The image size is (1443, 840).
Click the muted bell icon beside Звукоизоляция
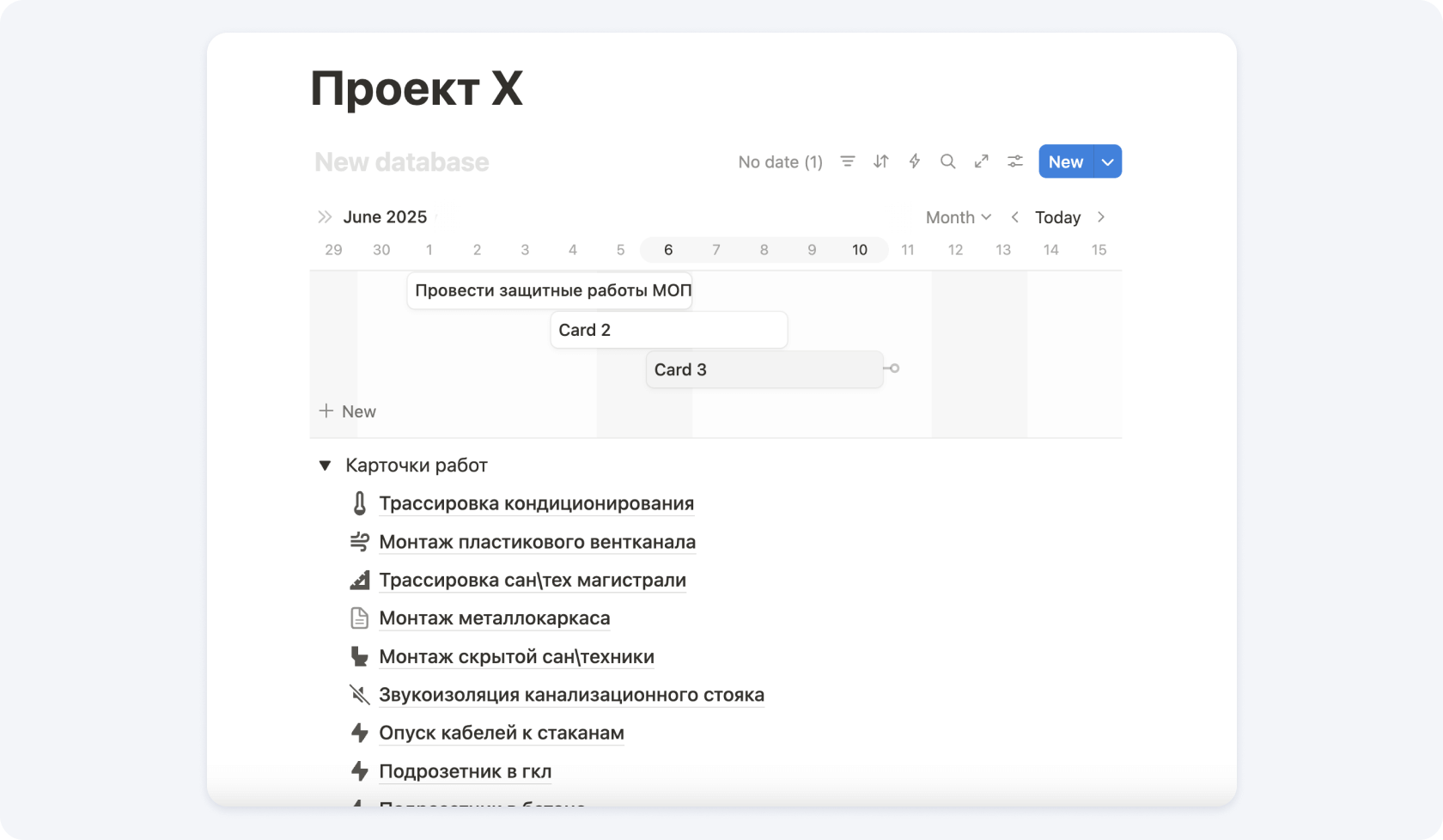coord(359,695)
